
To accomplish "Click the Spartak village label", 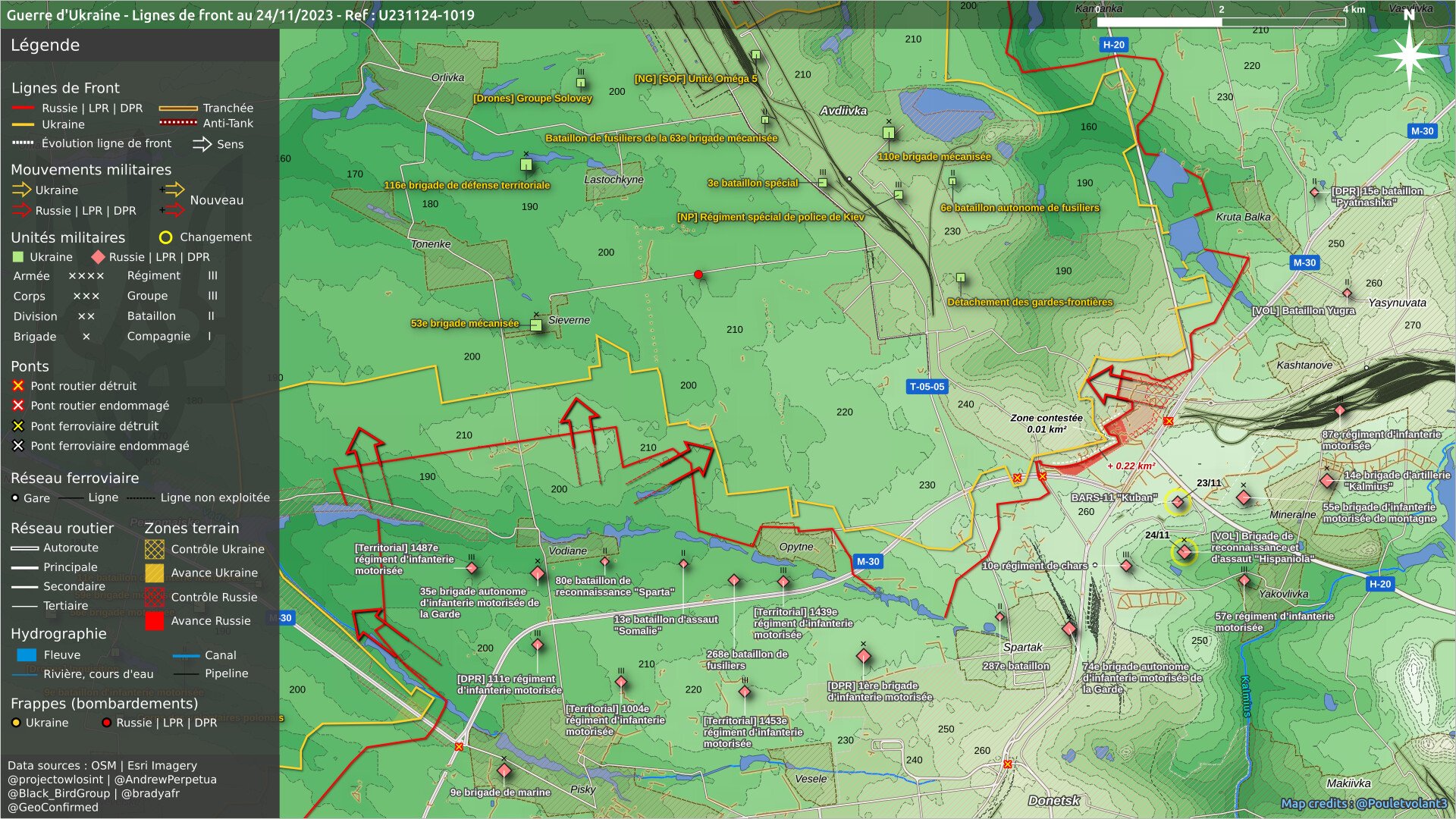I will [x=1022, y=648].
